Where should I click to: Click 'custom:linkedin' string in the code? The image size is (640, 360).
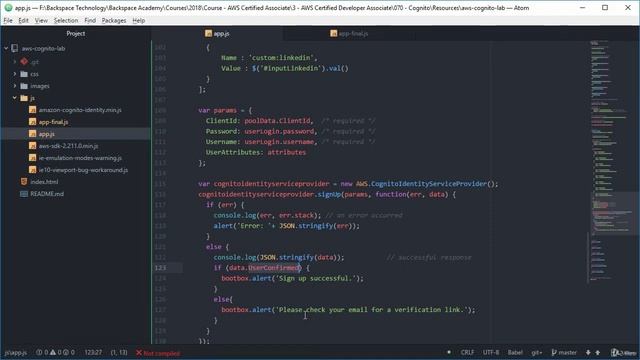282,58
